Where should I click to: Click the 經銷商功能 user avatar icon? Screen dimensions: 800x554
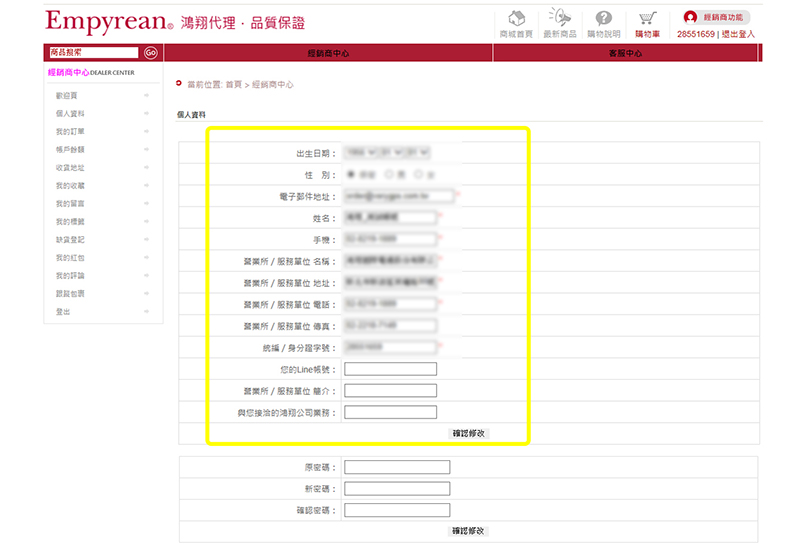(690, 17)
